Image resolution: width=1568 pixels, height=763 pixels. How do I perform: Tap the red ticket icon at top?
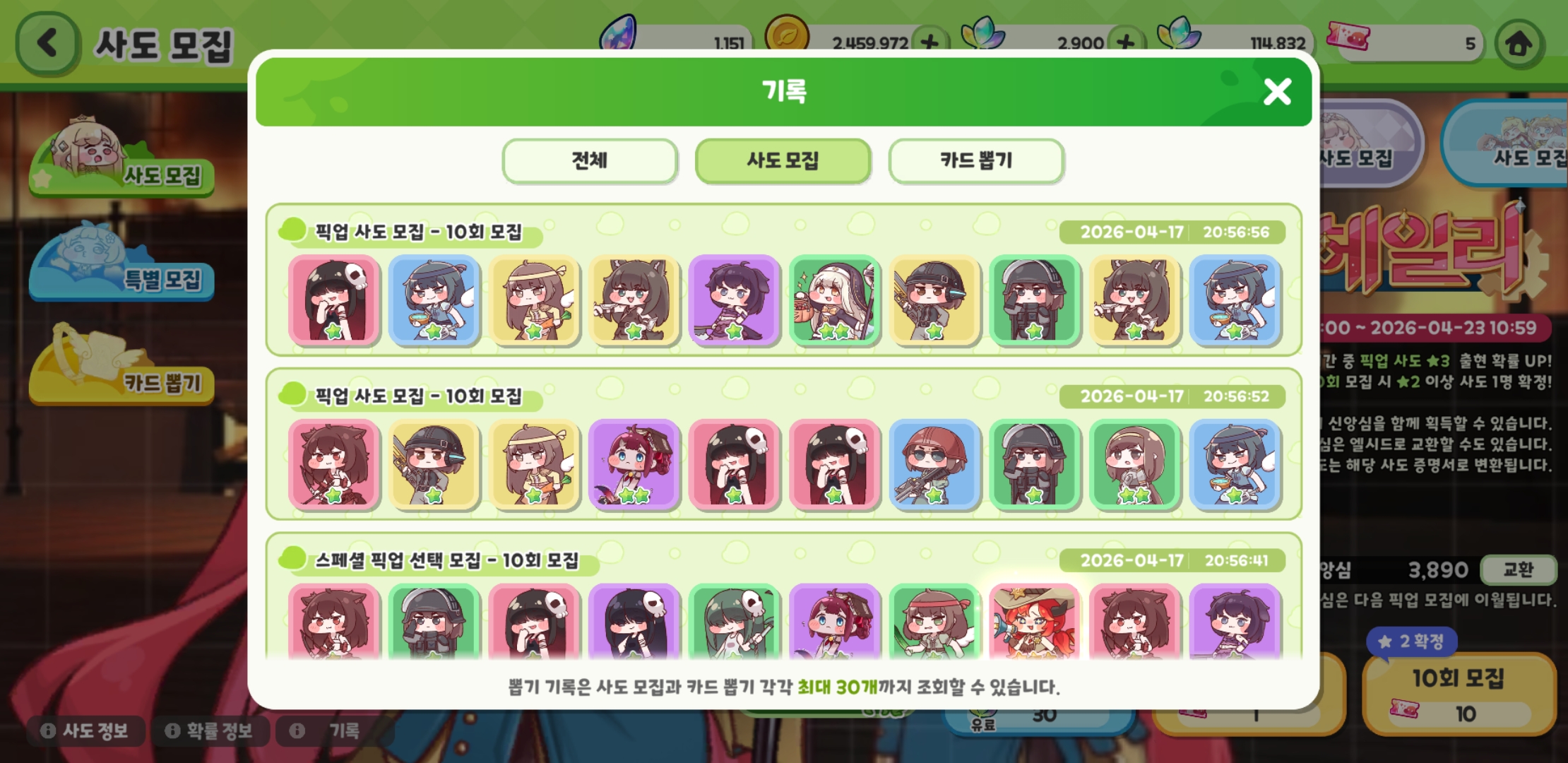(x=1348, y=35)
